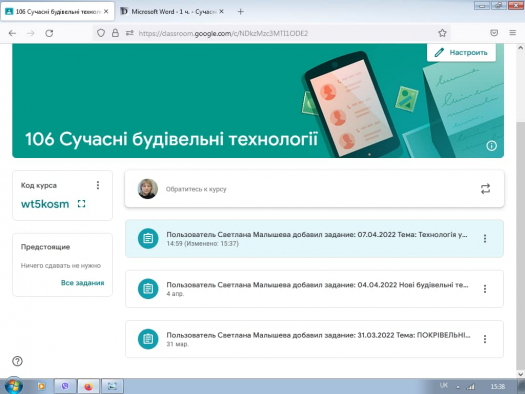Click the assignment icon of the 04.04.2022 post
The image size is (525, 394).
click(148, 289)
